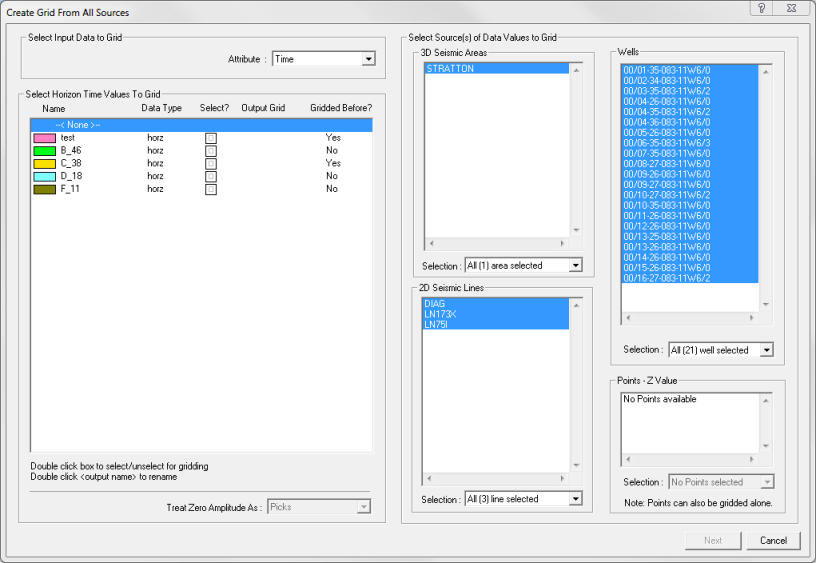Image resolution: width=816 pixels, height=563 pixels.
Task: Select the D_18 horizon name
Action: pyautogui.click(x=71, y=176)
